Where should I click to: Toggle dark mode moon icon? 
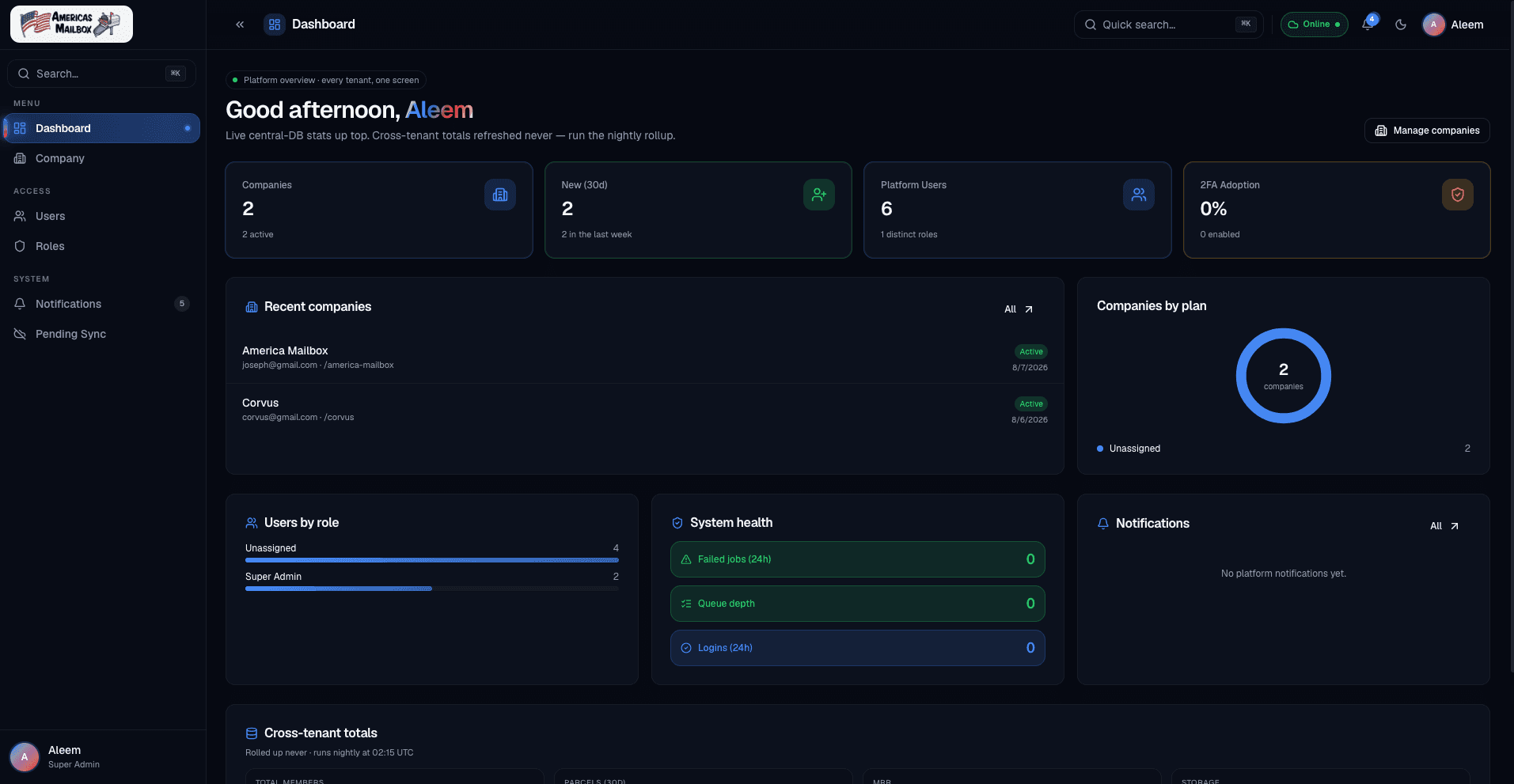coord(1401,25)
